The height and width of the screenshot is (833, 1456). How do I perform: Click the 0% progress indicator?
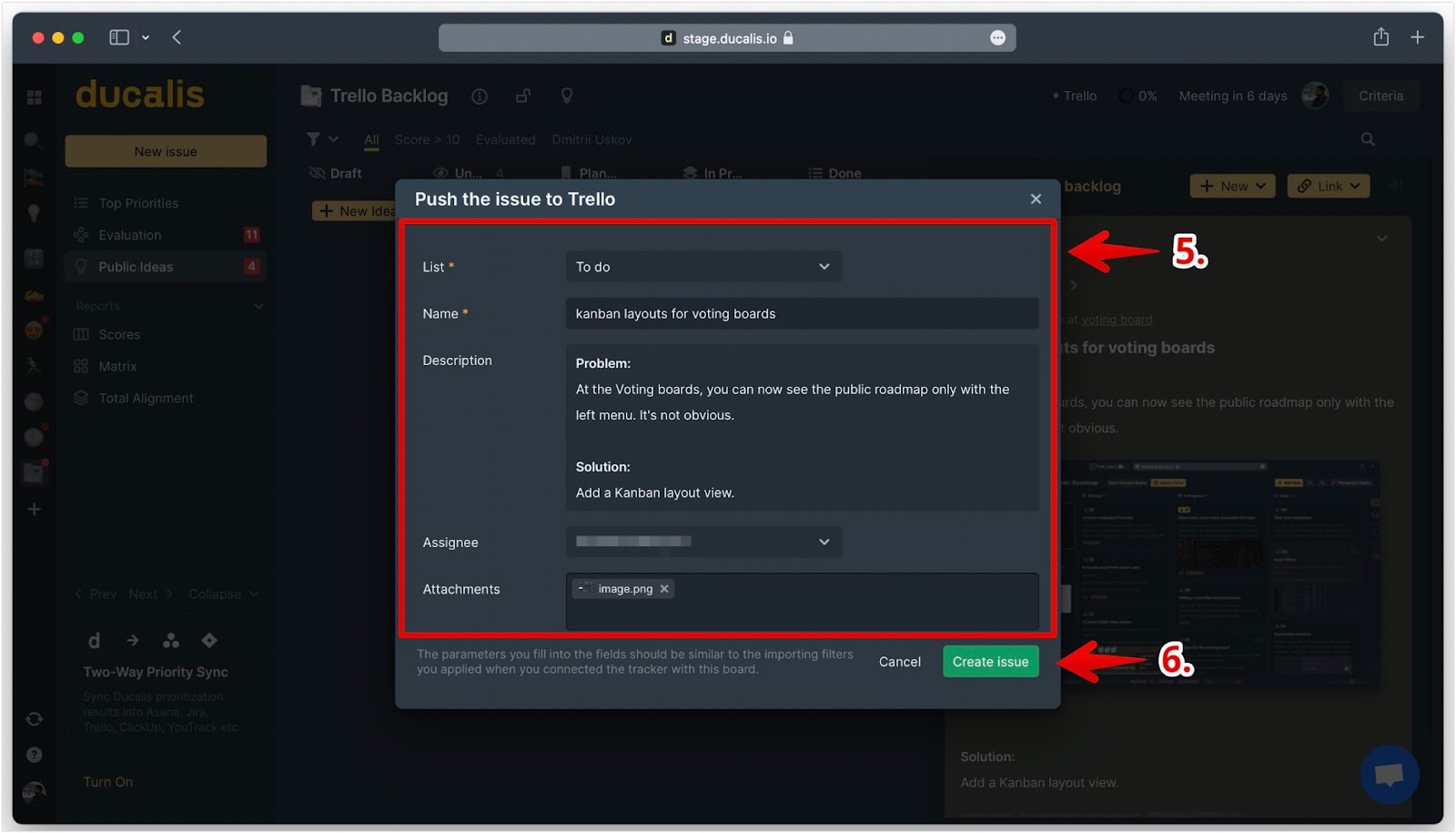(1138, 96)
